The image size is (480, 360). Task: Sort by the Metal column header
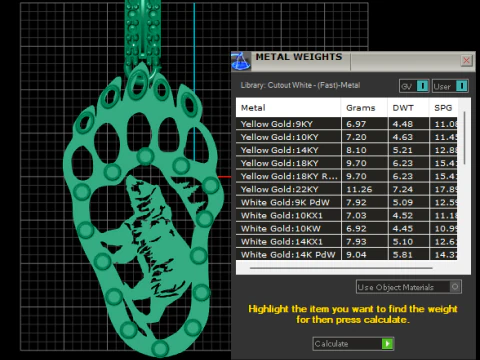pos(288,108)
